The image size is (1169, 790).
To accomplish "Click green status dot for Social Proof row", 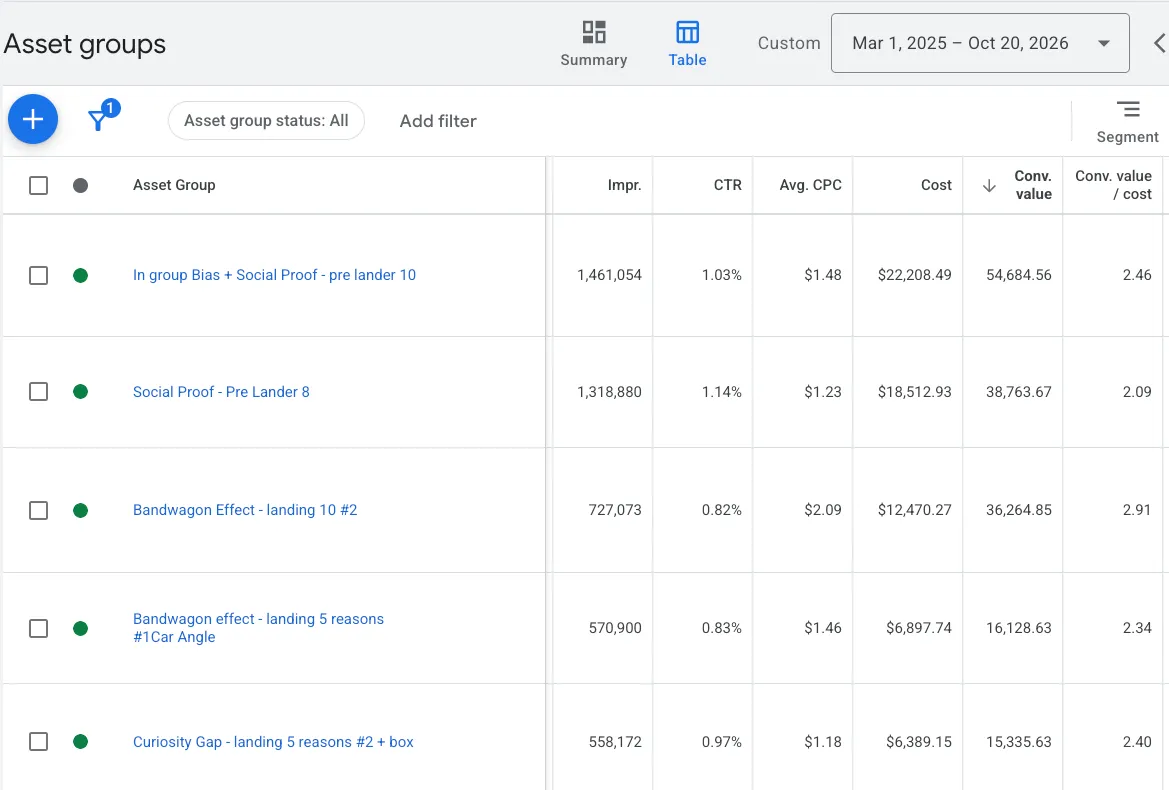I will click(81, 392).
